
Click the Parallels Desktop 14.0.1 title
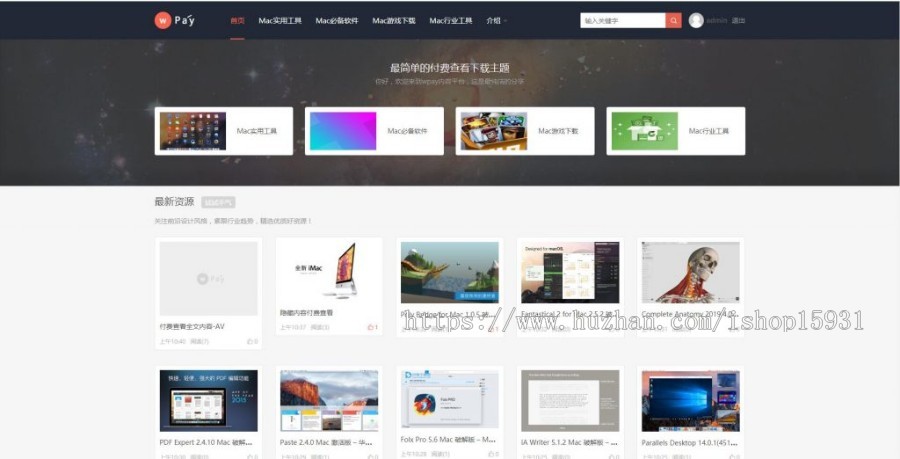[x=690, y=443]
